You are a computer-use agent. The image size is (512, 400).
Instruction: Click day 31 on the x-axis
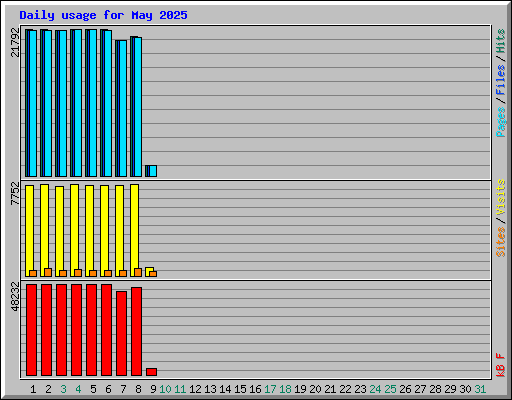tap(480, 389)
